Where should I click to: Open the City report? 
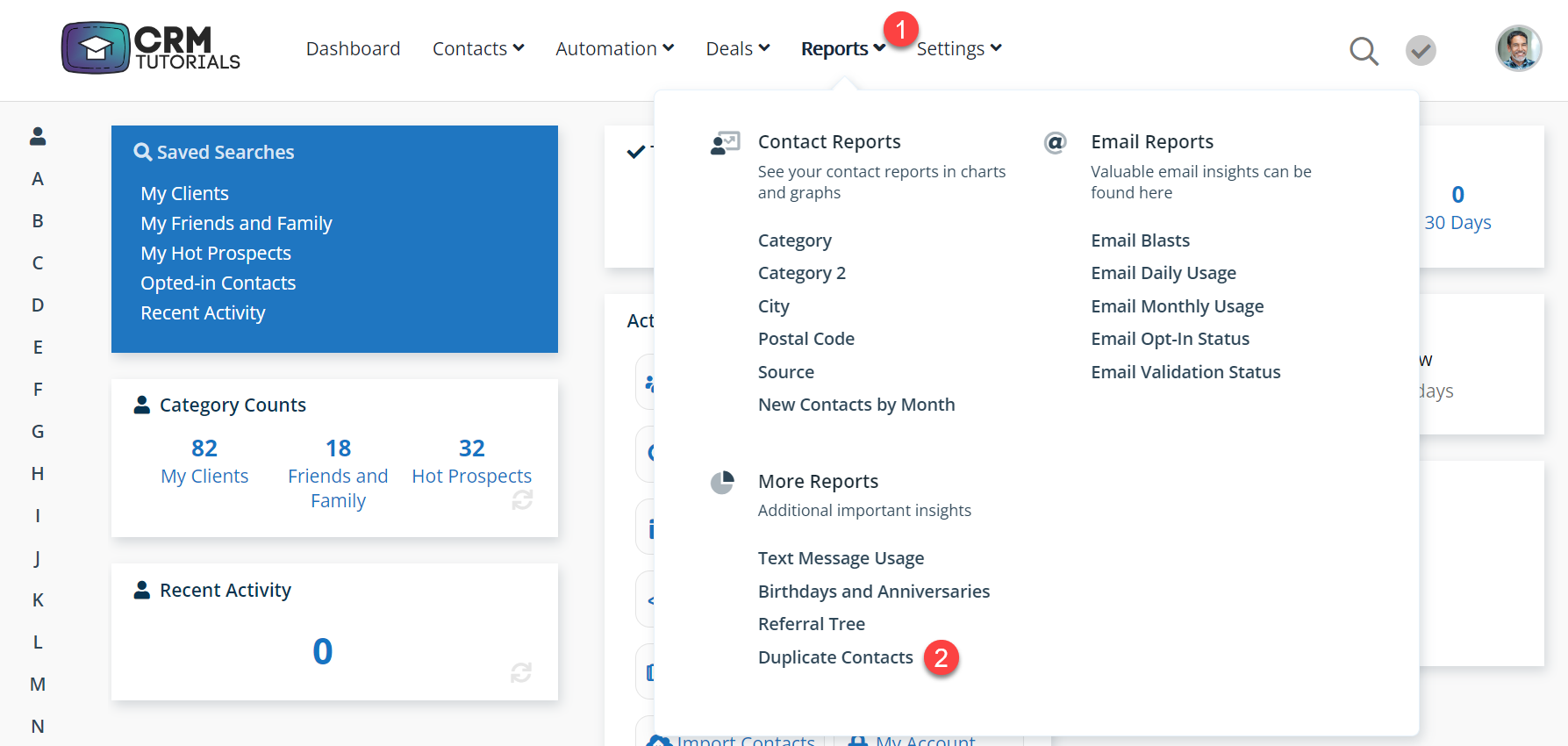[774, 306]
